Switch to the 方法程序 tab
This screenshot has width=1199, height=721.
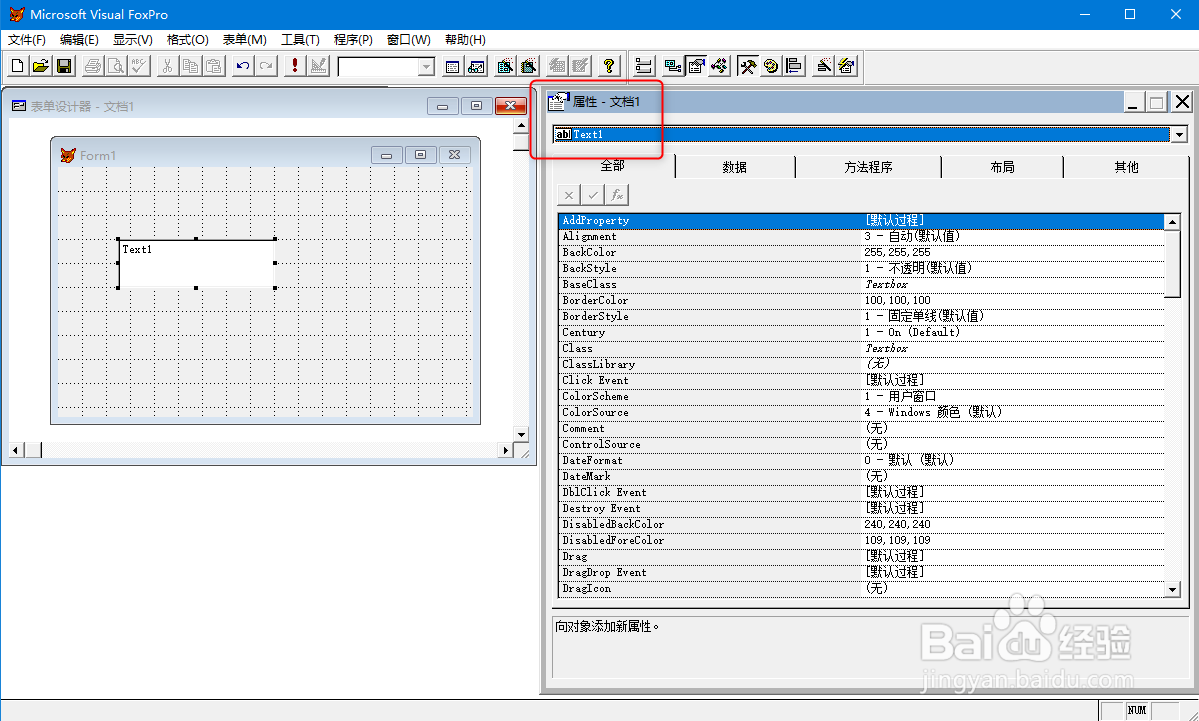(869, 167)
